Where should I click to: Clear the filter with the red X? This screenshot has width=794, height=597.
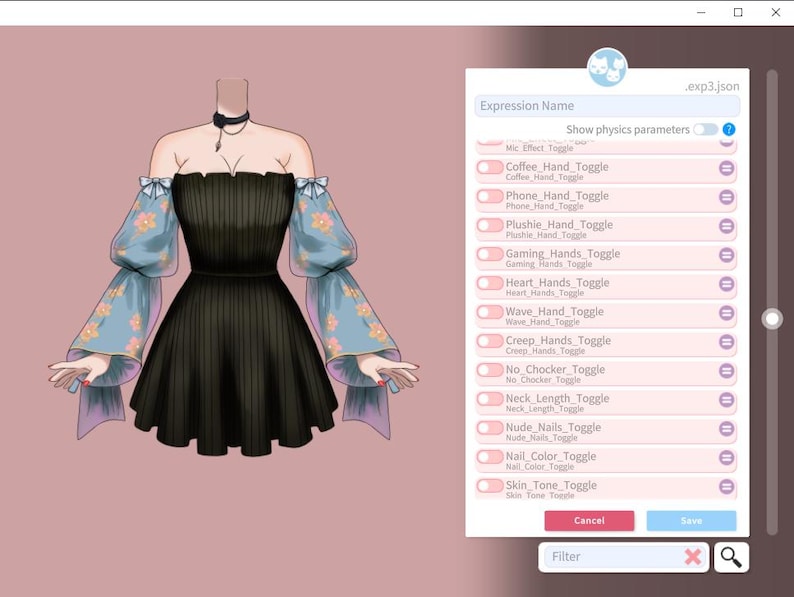click(693, 557)
